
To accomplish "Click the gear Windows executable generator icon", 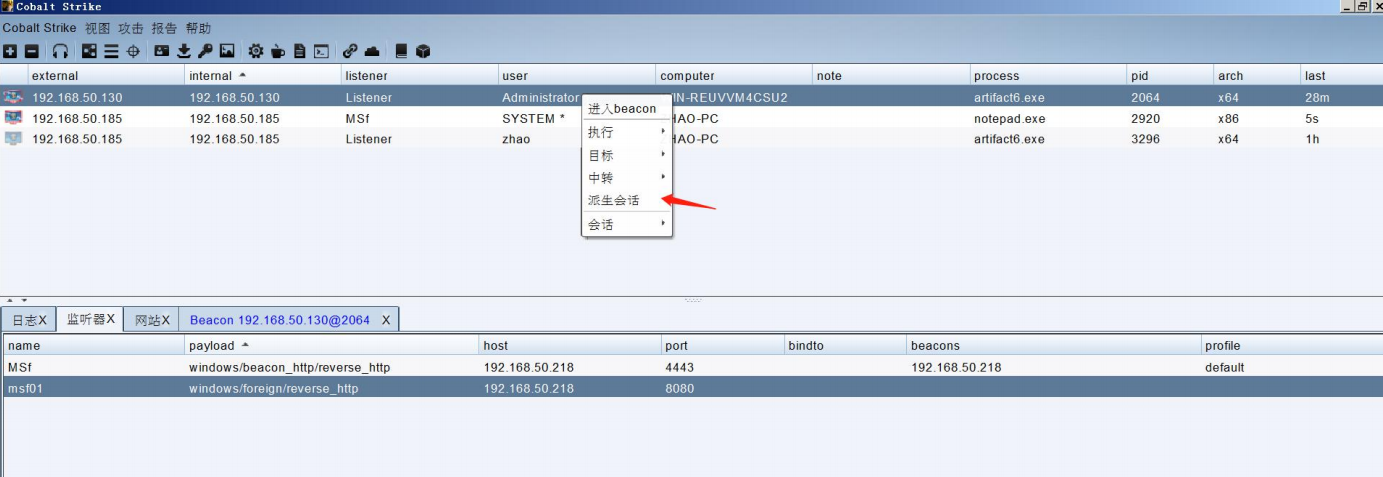I will [x=256, y=51].
